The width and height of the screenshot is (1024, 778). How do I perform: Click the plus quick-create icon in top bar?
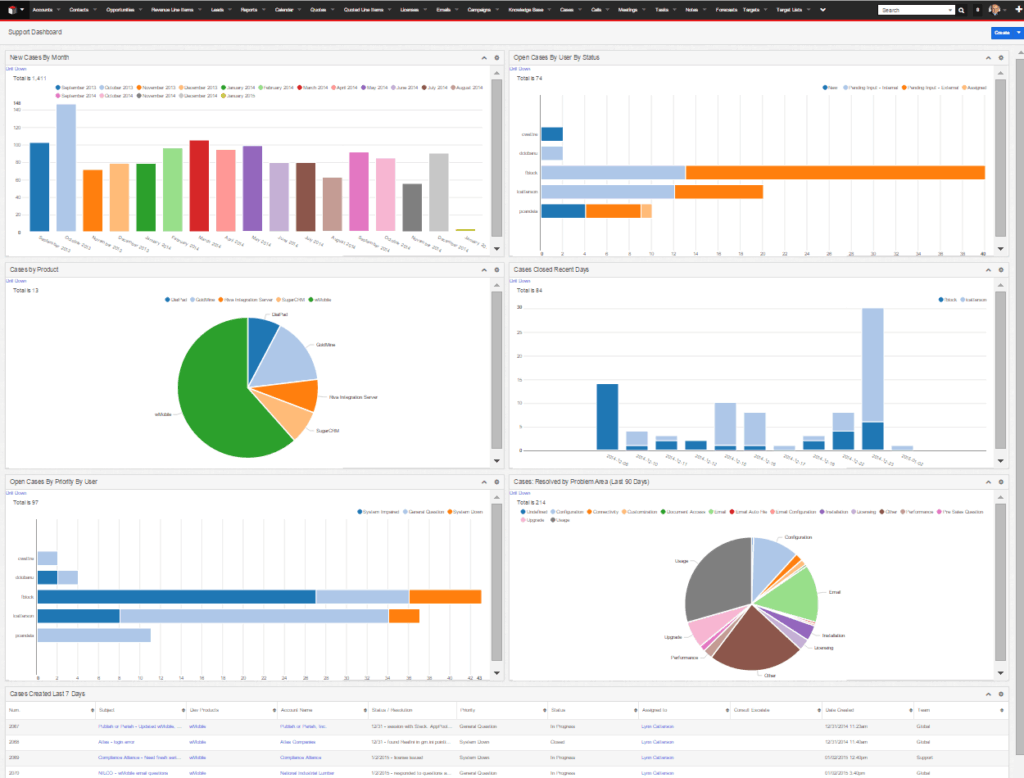pos(1016,9)
